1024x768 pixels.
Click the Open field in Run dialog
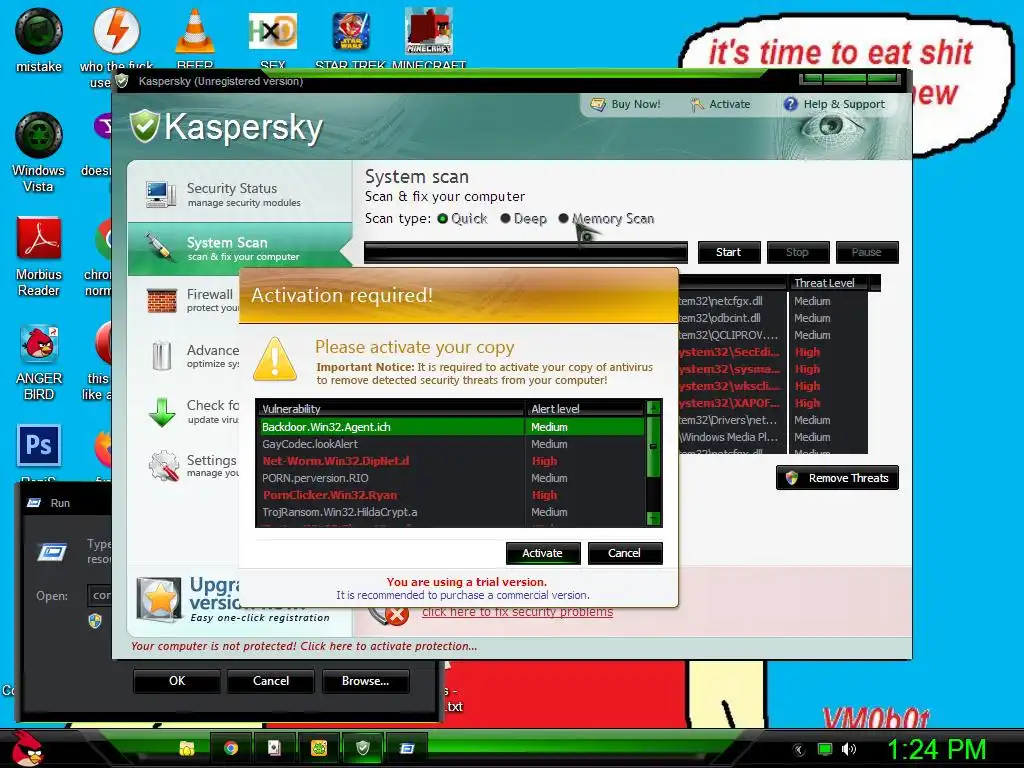(100, 595)
